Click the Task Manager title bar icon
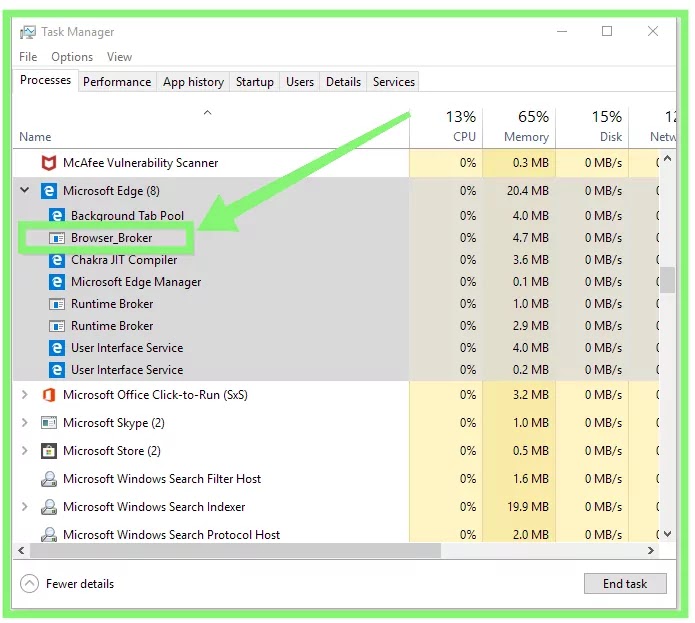Screen dimensions: 695x623 (x=27, y=32)
